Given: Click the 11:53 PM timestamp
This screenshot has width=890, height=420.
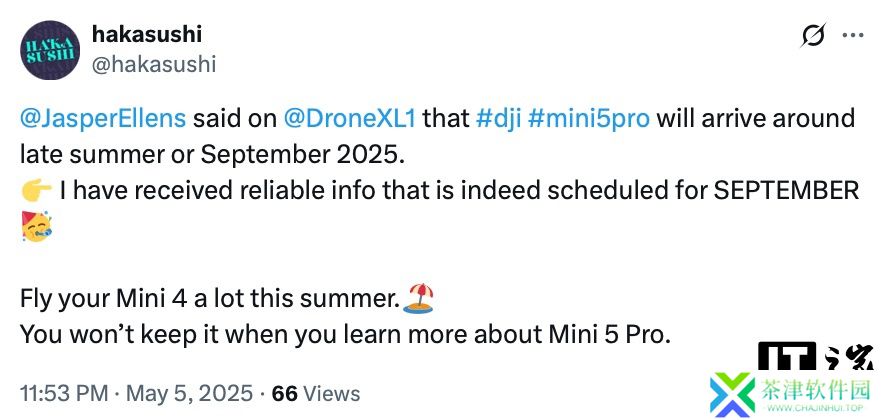Looking at the screenshot, I should pos(64,393).
